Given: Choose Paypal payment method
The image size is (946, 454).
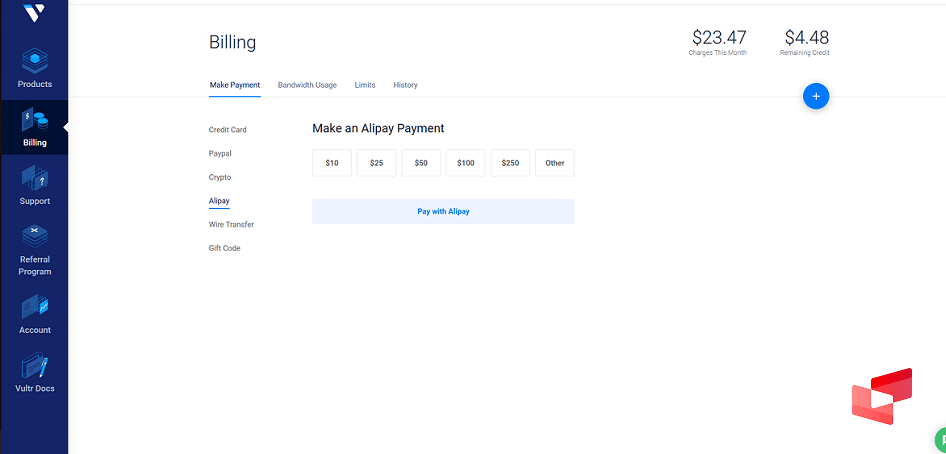Looking at the screenshot, I should tap(220, 154).
